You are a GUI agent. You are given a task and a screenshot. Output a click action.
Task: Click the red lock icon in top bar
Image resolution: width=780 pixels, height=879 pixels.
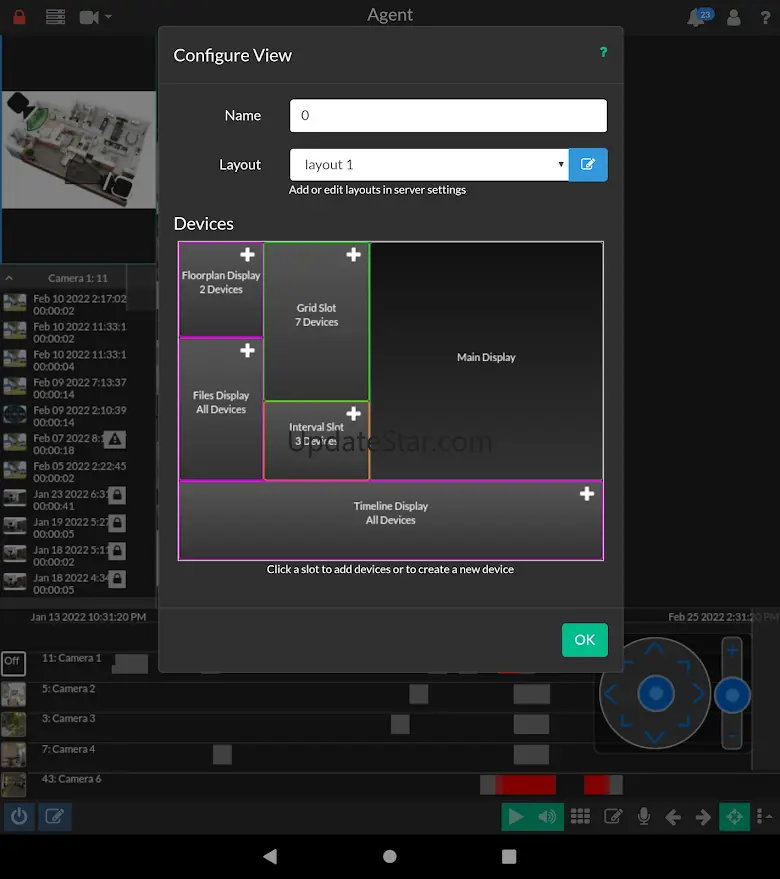pos(20,17)
